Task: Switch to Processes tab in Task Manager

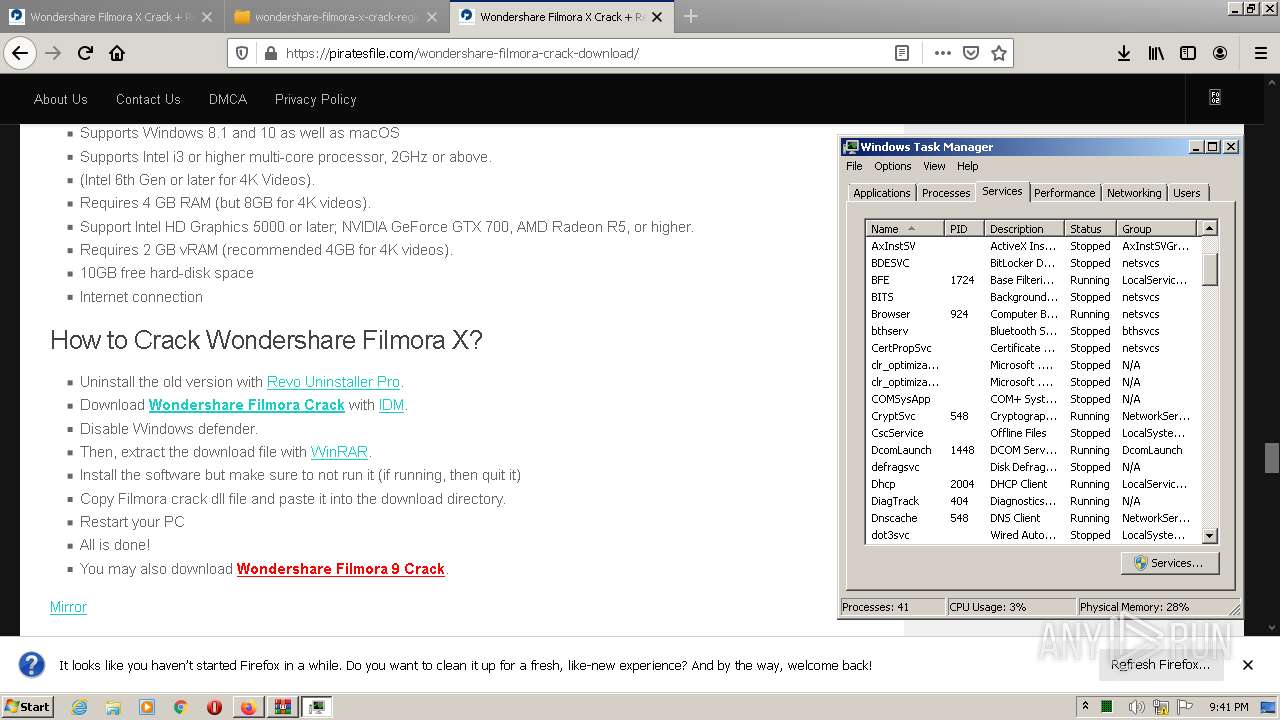Action: pos(946,193)
